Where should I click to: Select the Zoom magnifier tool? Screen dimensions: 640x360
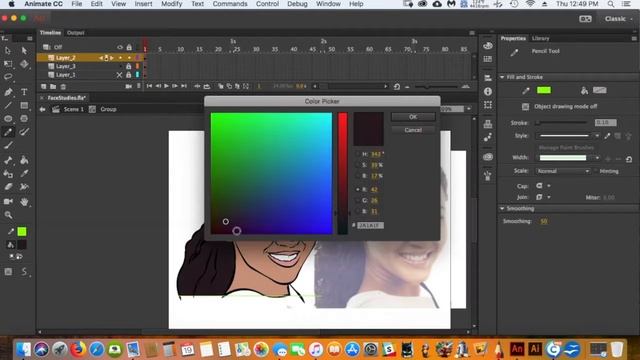[x=8, y=215]
